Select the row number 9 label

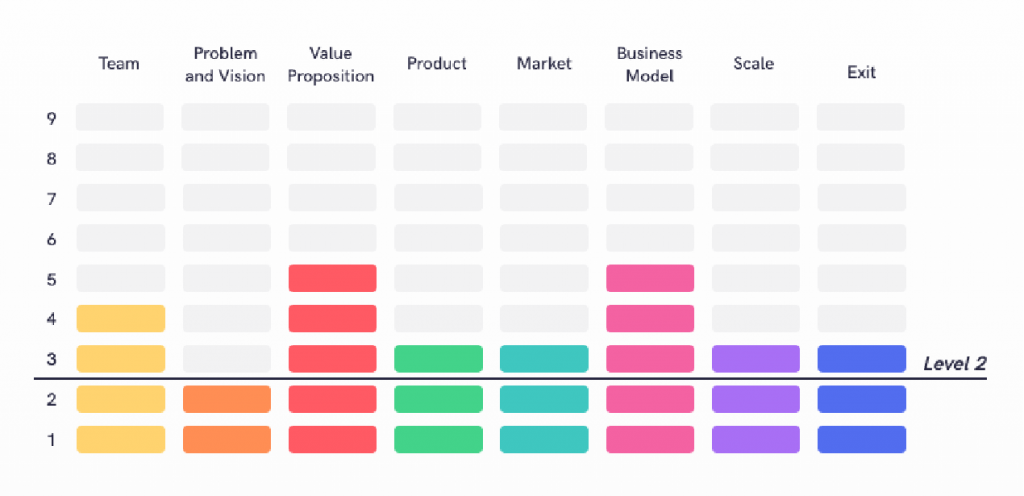coord(51,118)
